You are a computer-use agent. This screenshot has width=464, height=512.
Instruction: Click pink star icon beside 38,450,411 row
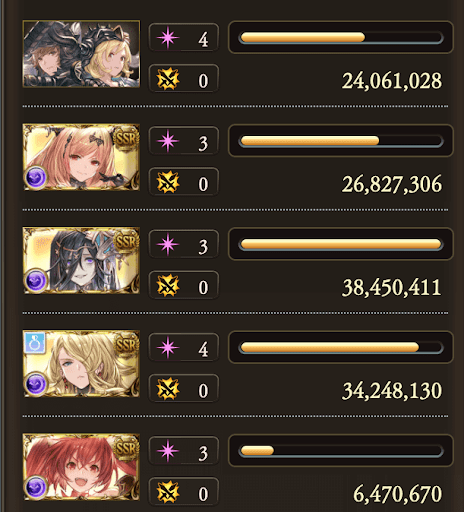coord(168,244)
